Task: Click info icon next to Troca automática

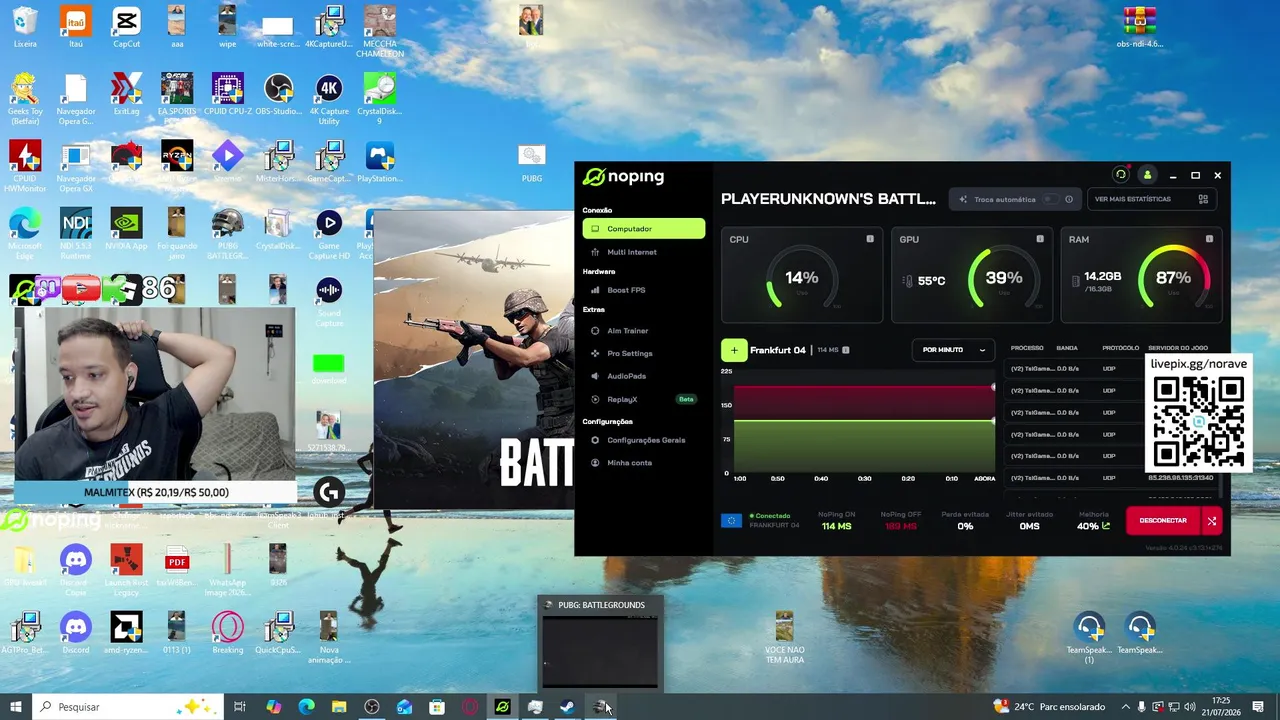Action: coord(1069,199)
